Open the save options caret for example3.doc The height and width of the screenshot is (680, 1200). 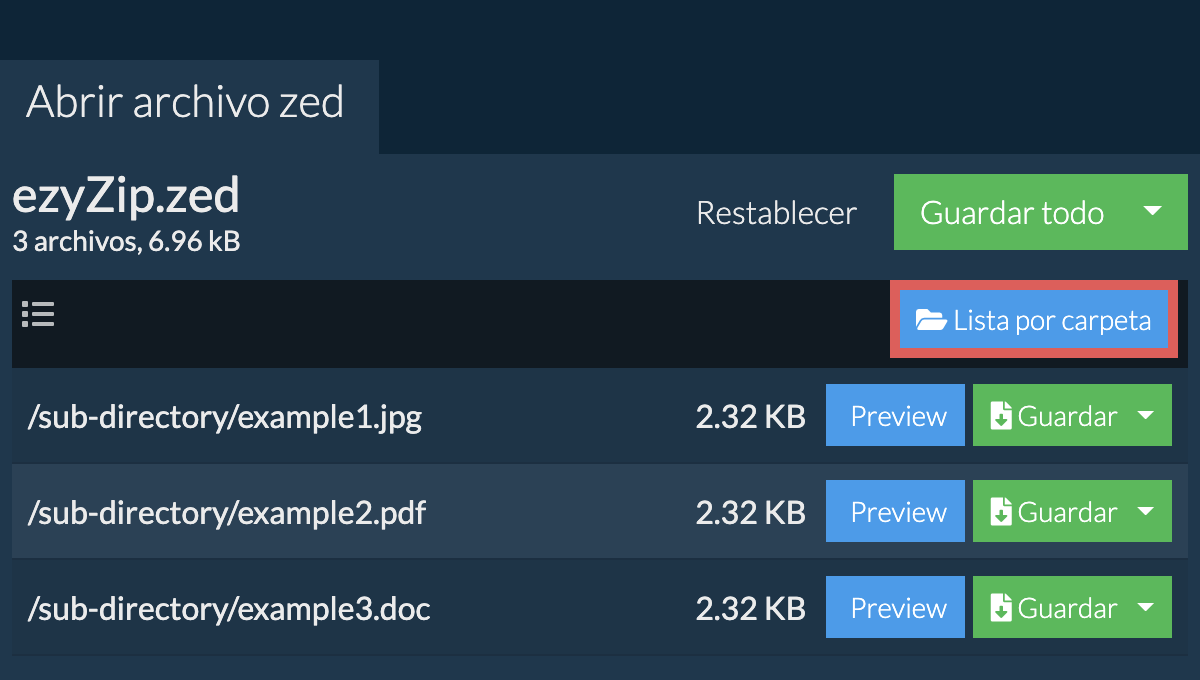[x=1147, y=608]
